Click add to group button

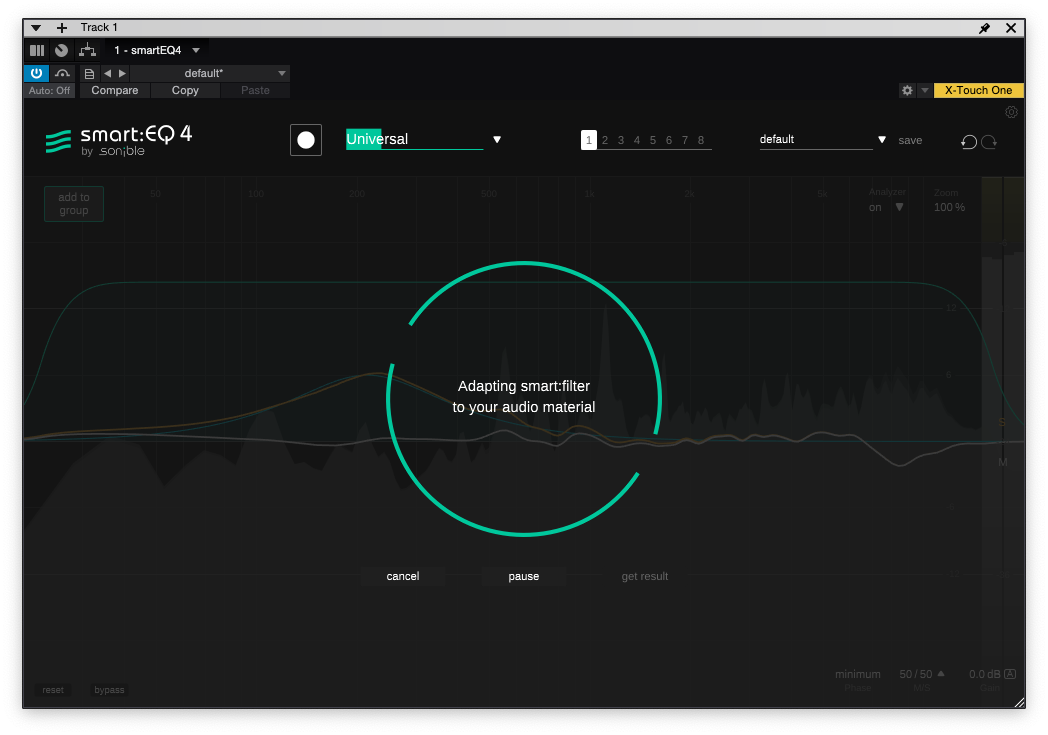pos(74,204)
